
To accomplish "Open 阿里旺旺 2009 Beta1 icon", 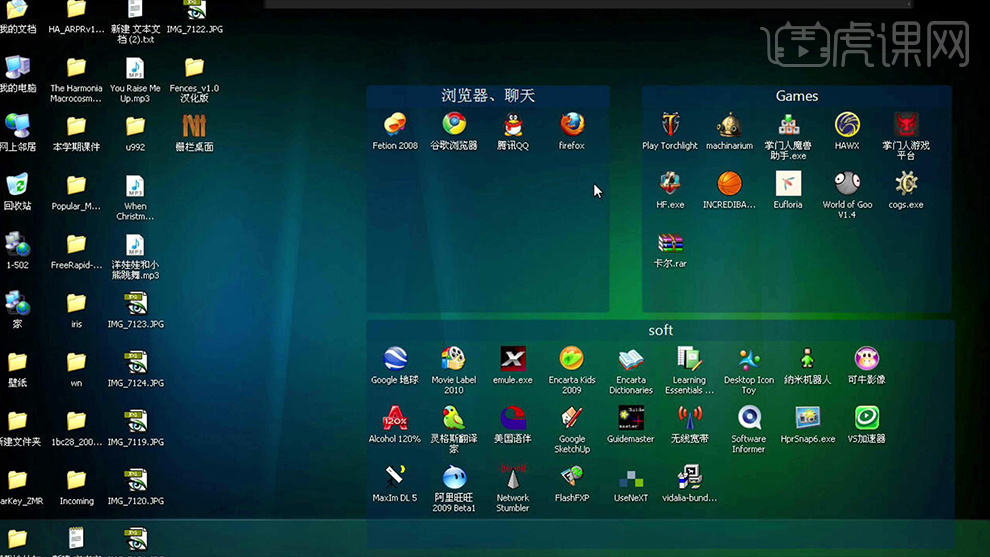I will click(x=454, y=477).
